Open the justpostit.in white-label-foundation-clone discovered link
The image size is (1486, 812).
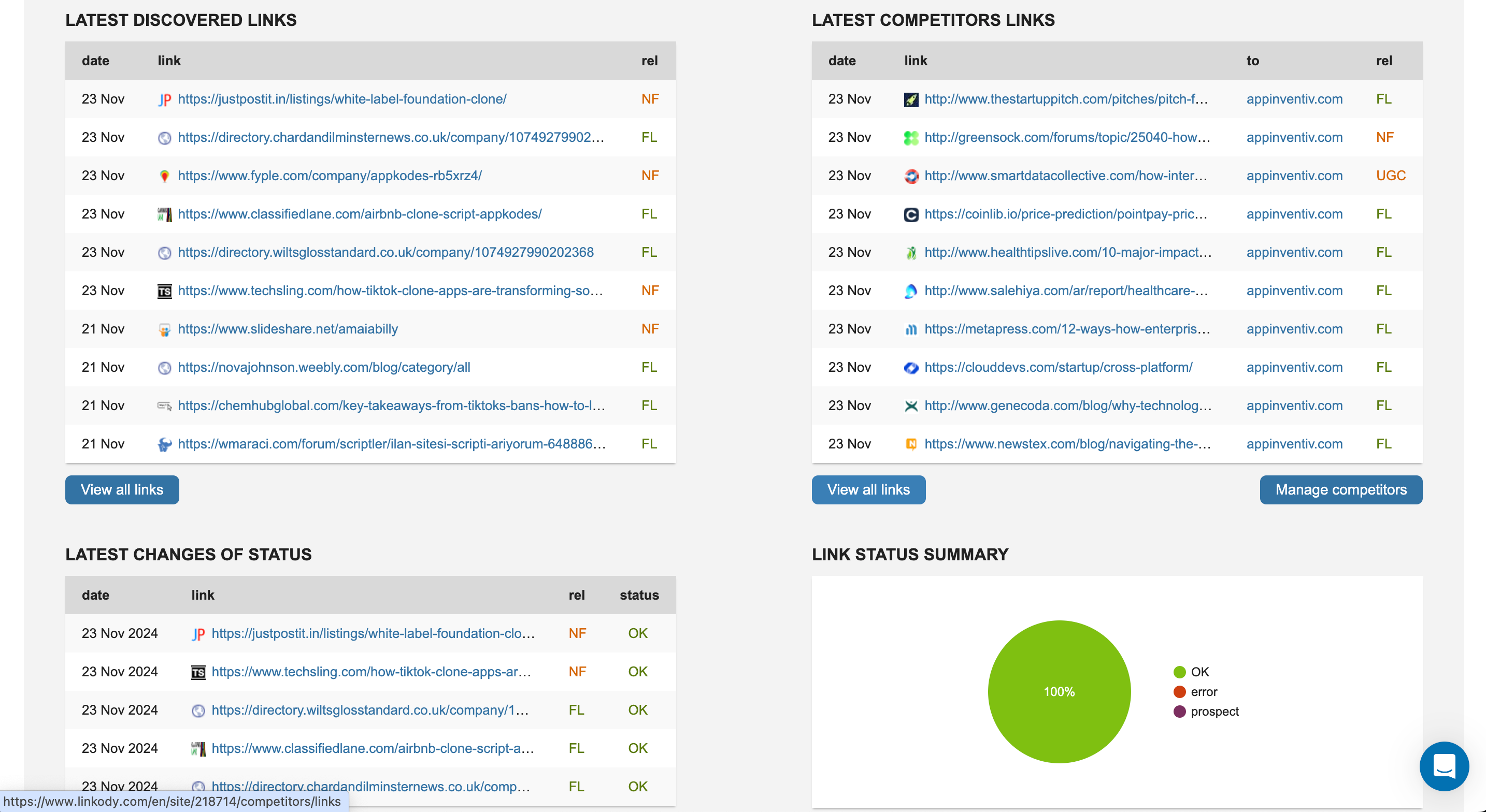point(342,99)
